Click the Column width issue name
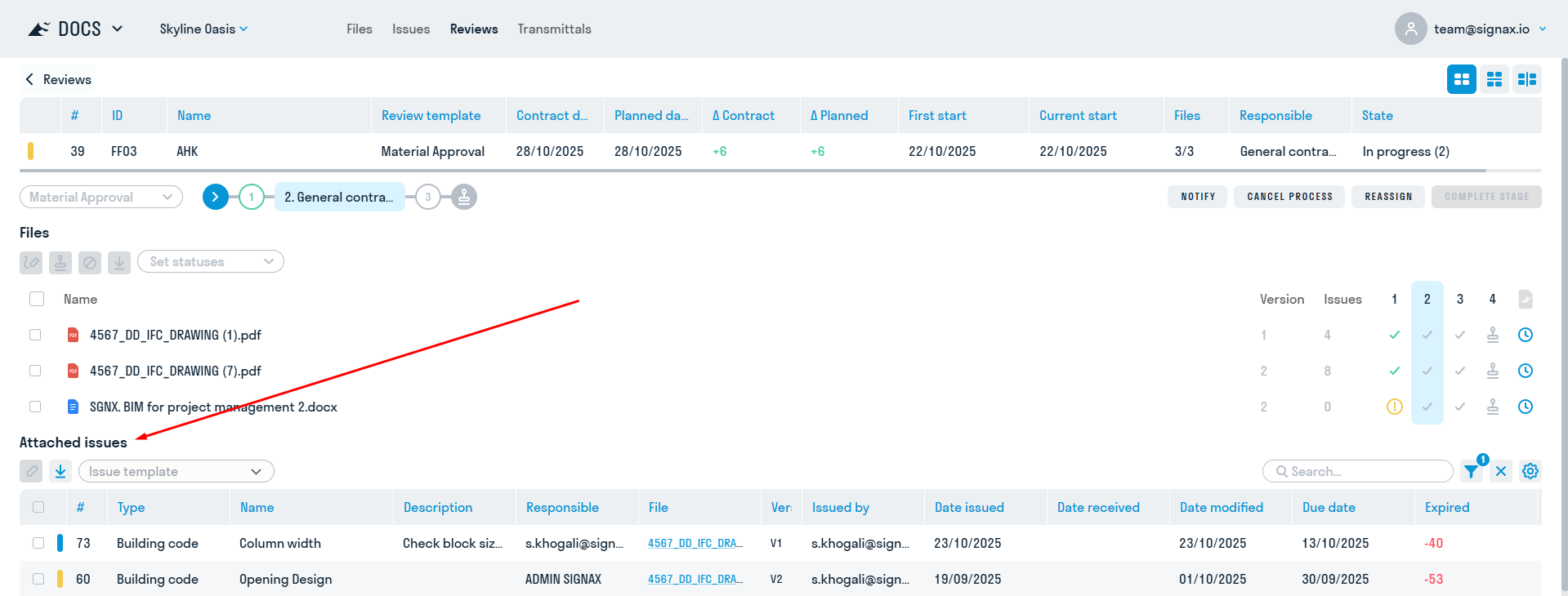This screenshot has height=596, width=1568. (x=280, y=543)
